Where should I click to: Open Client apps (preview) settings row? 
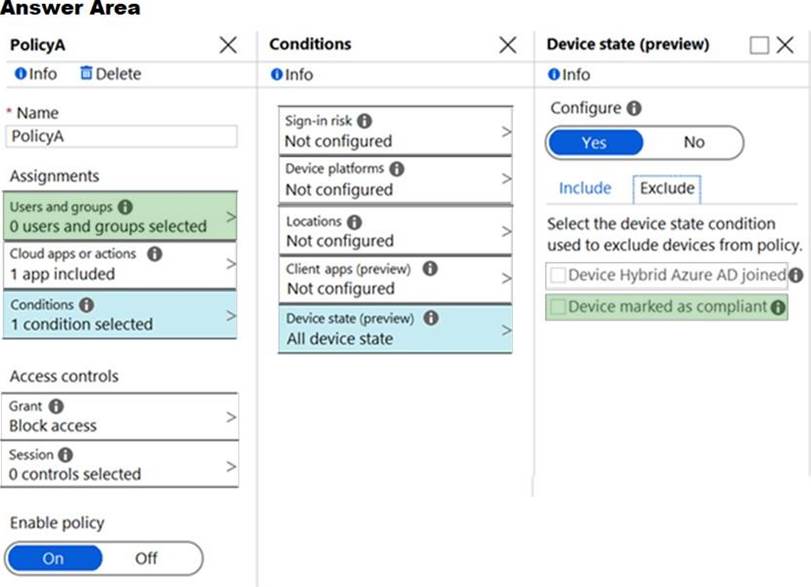395,279
